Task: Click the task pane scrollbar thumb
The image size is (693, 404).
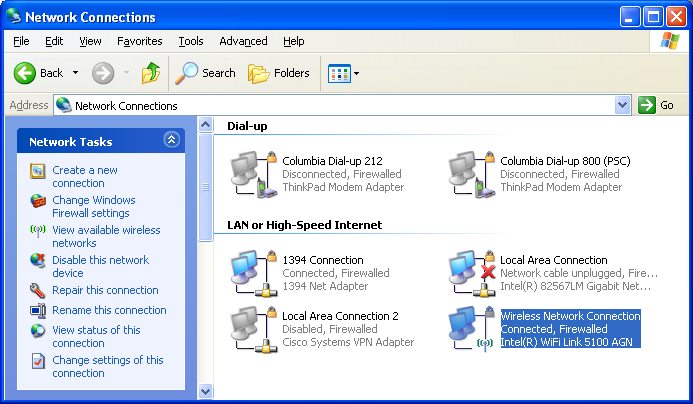Action: (x=206, y=187)
